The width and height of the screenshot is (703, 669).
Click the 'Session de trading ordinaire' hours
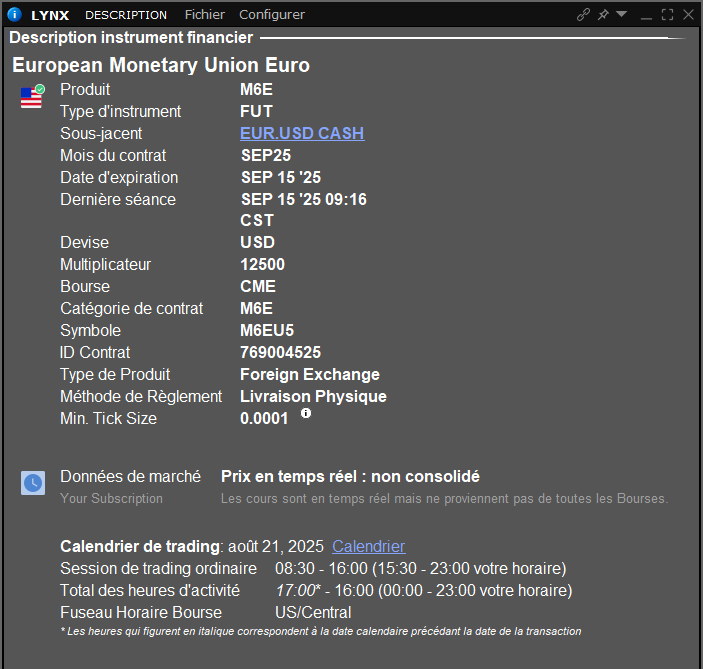(421, 569)
